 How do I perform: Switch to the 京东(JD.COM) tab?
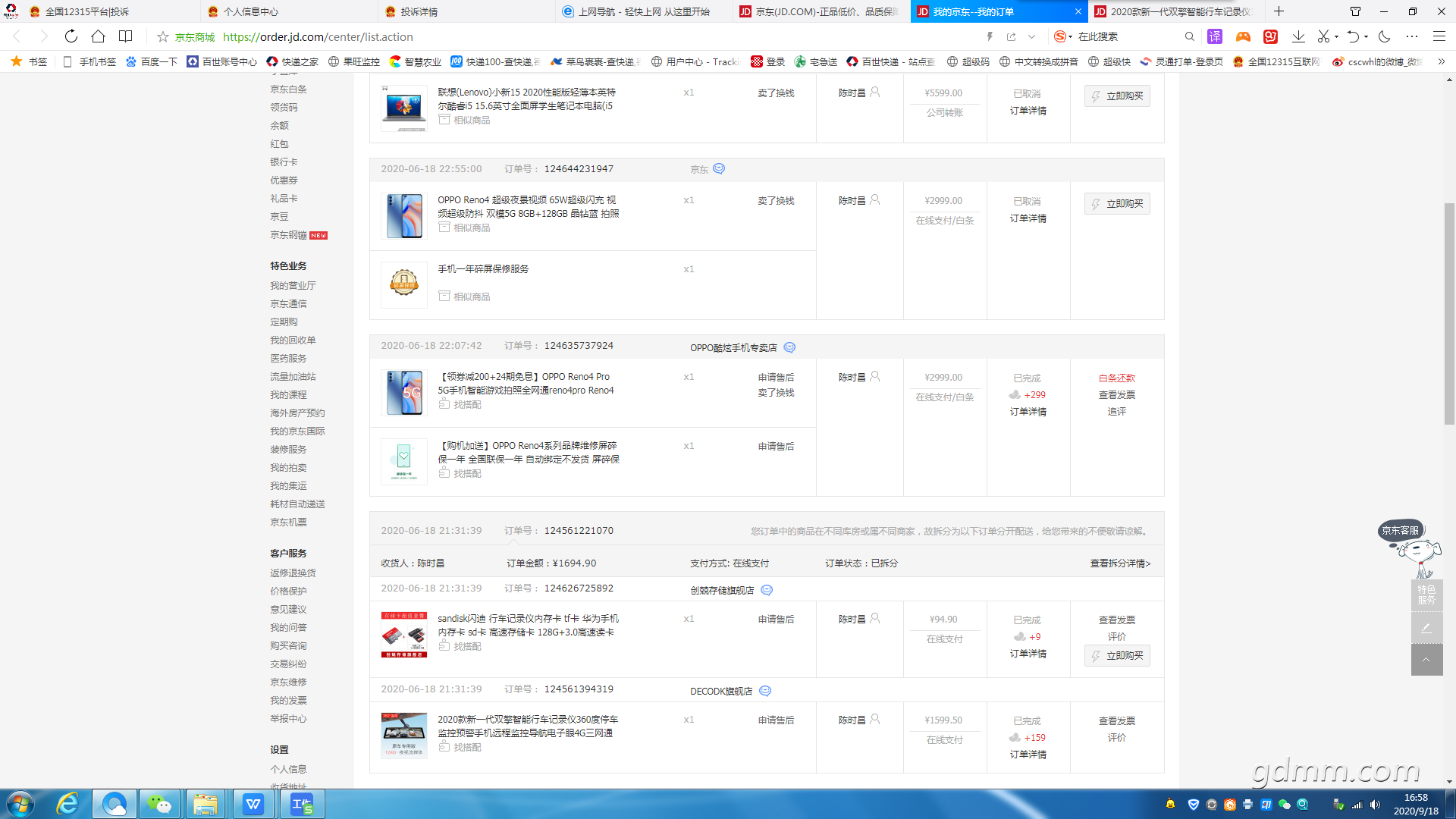(822, 11)
